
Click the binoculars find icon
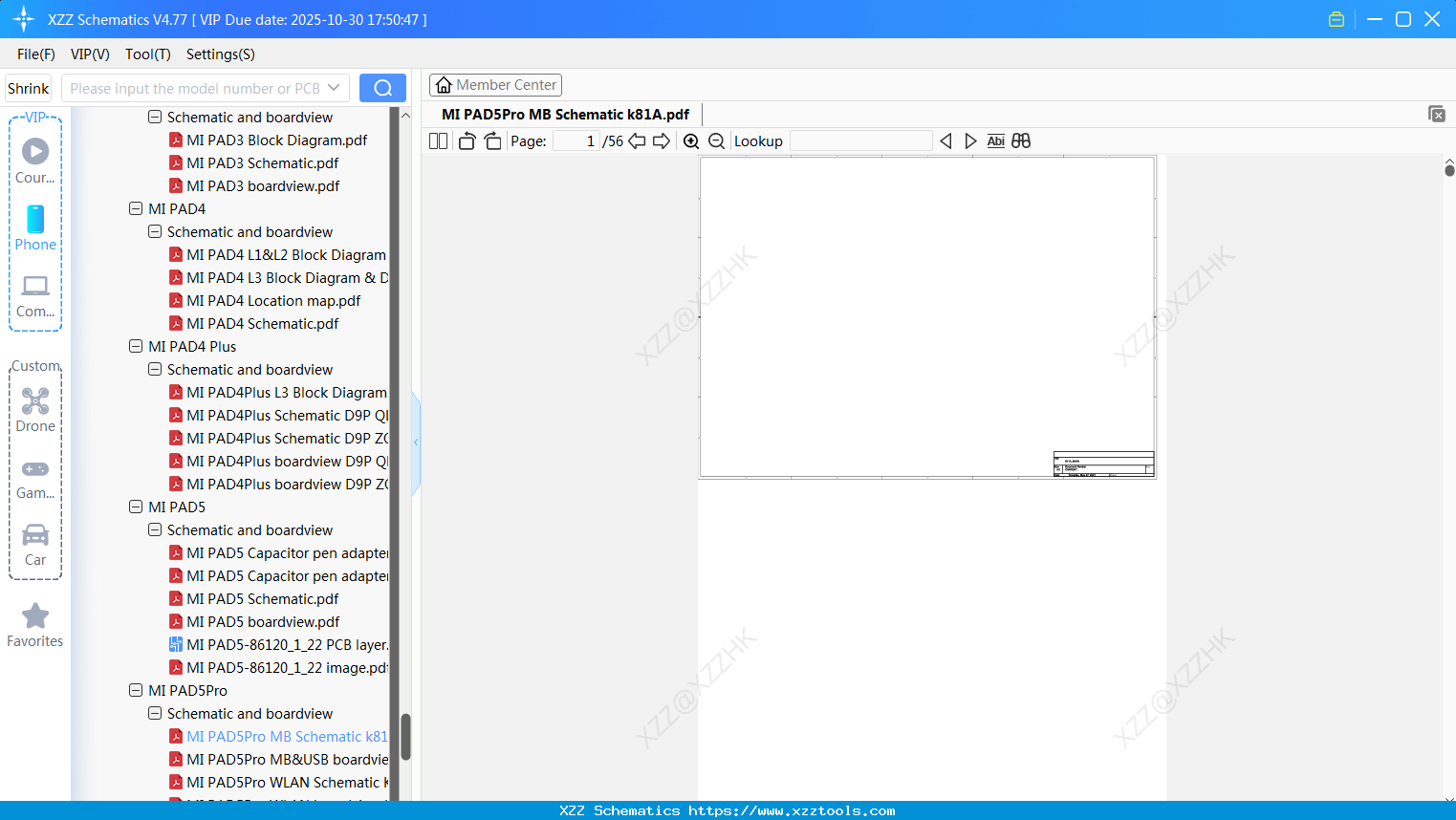(x=1021, y=141)
